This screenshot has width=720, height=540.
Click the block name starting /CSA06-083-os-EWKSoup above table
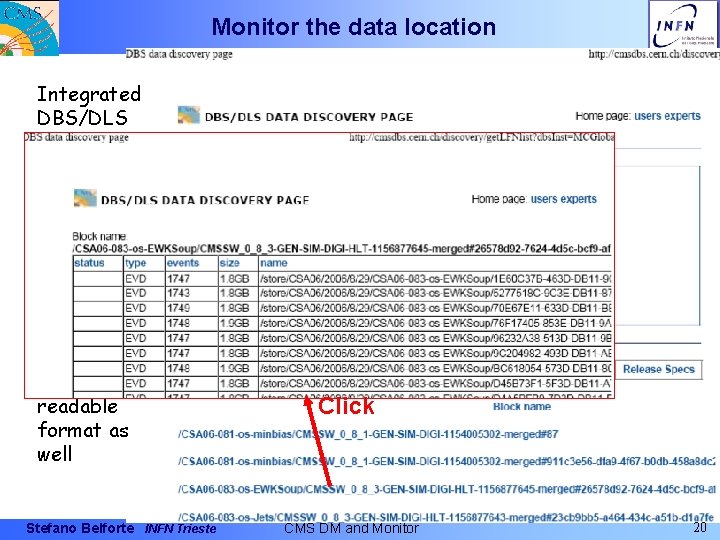[342, 249]
